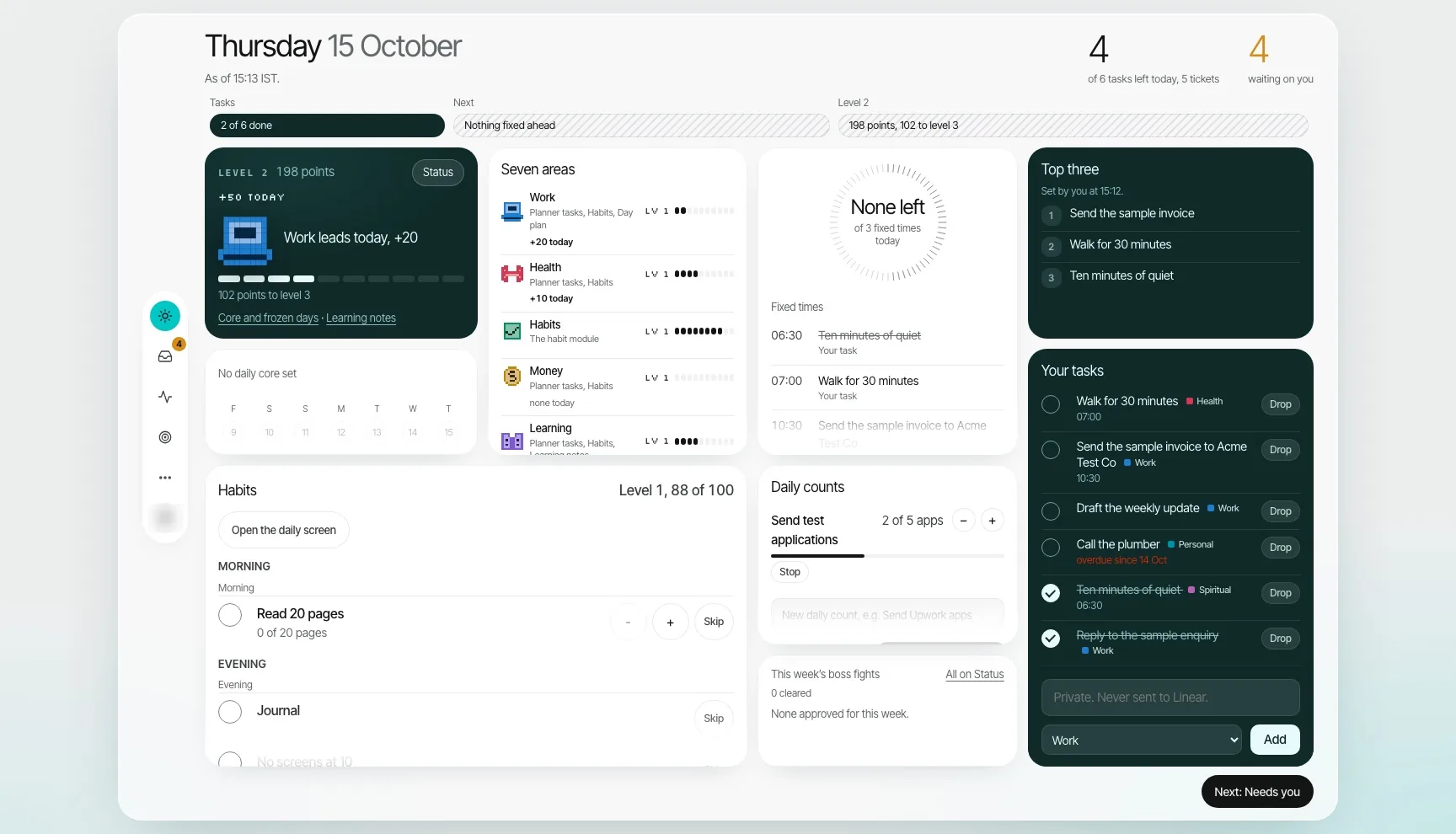Open the Today view sun icon in sidebar
Screen dimensions: 1456x834
point(165,316)
